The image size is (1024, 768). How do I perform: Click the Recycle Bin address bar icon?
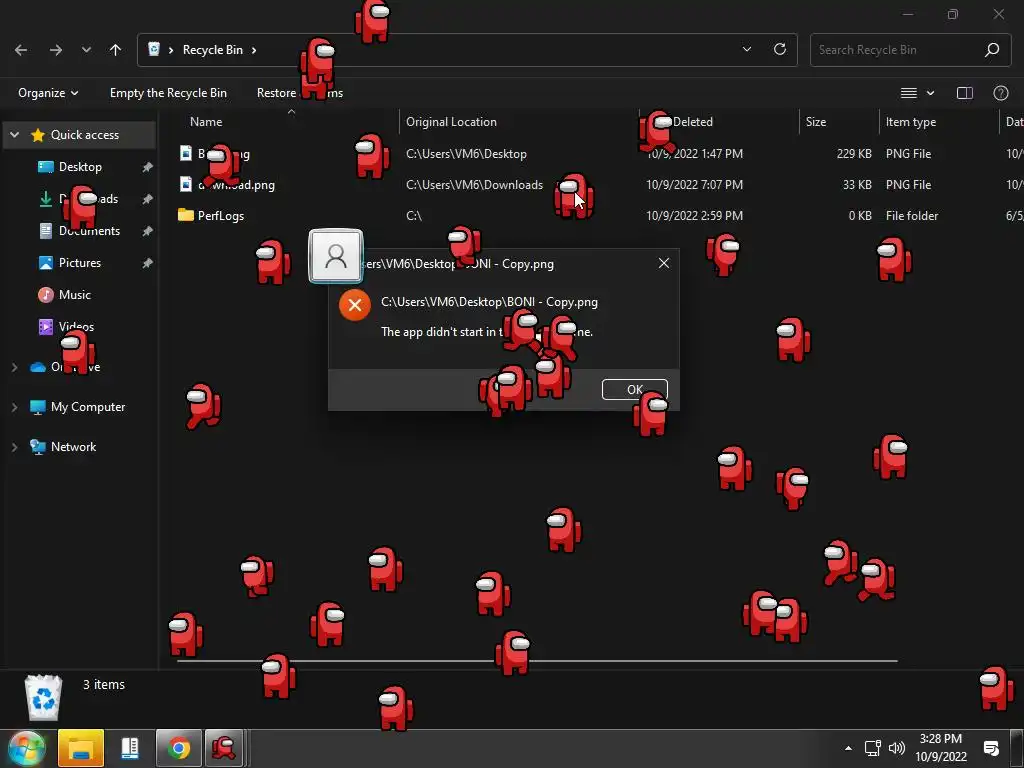tap(154, 49)
